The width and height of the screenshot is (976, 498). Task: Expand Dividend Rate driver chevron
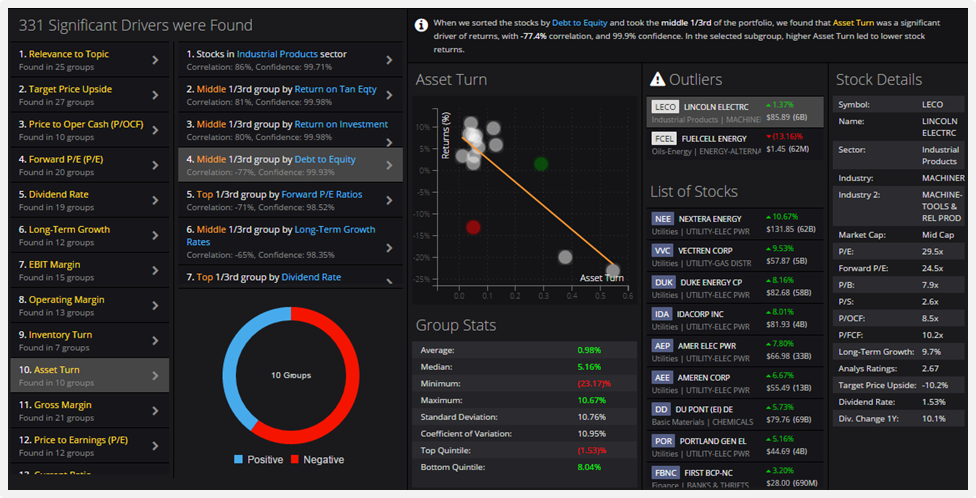pyautogui.click(x=155, y=200)
